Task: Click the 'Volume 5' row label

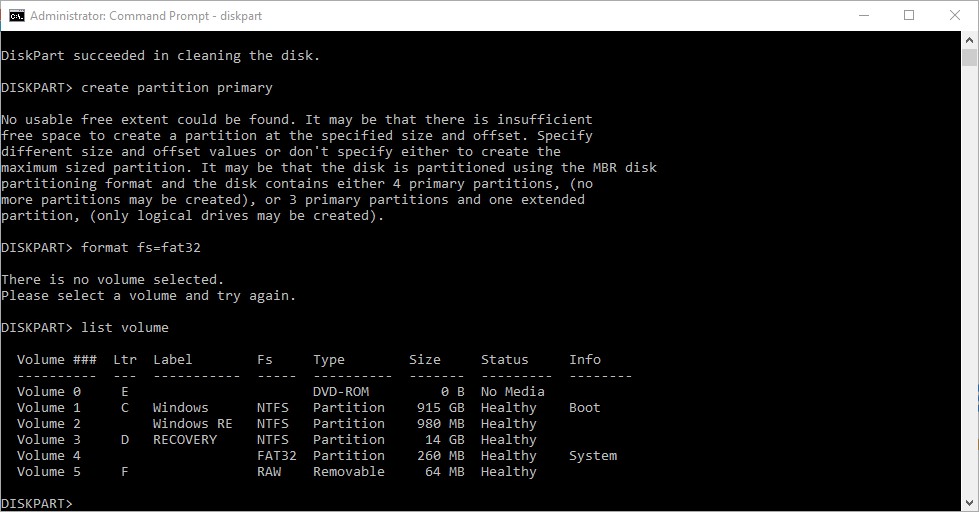Action: [49, 471]
